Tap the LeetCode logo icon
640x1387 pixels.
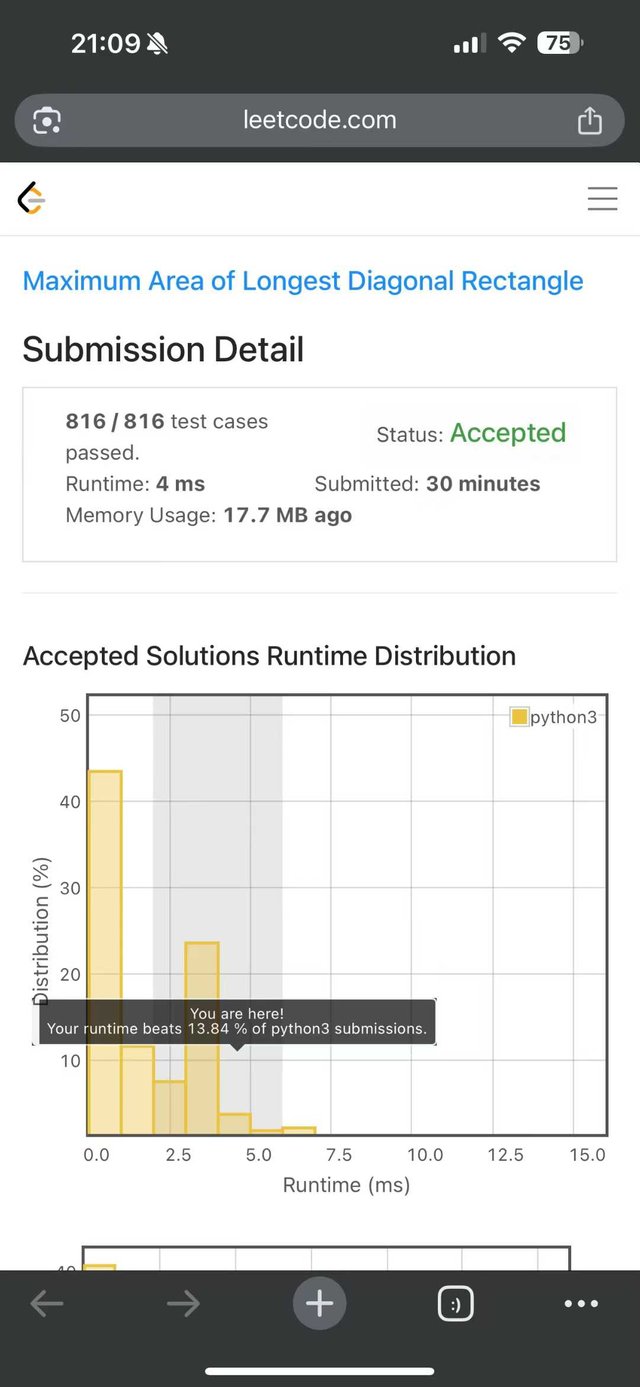pyautogui.click(x=32, y=199)
